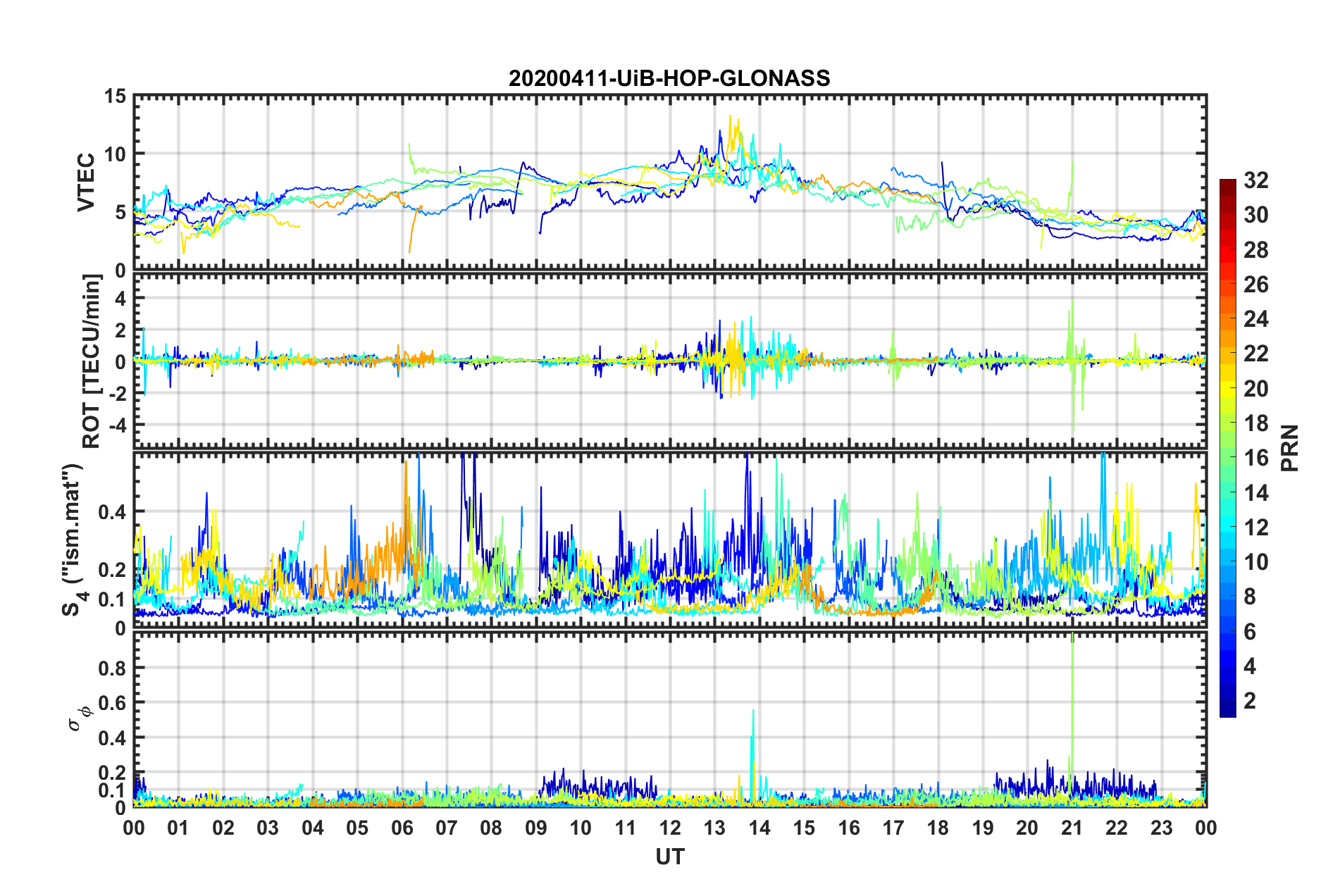Click VTEC axis tick label 15
Viewport: 1340px width, 896px height.
coord(115,96)
